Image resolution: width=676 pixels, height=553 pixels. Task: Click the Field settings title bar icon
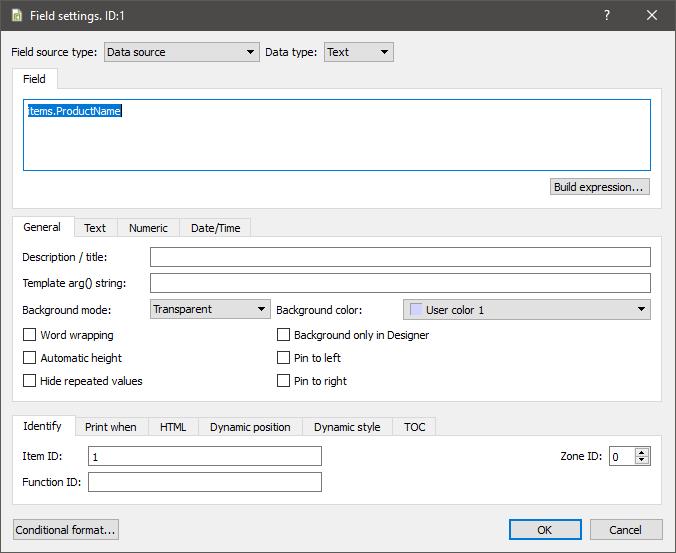[x=17, y=15]
